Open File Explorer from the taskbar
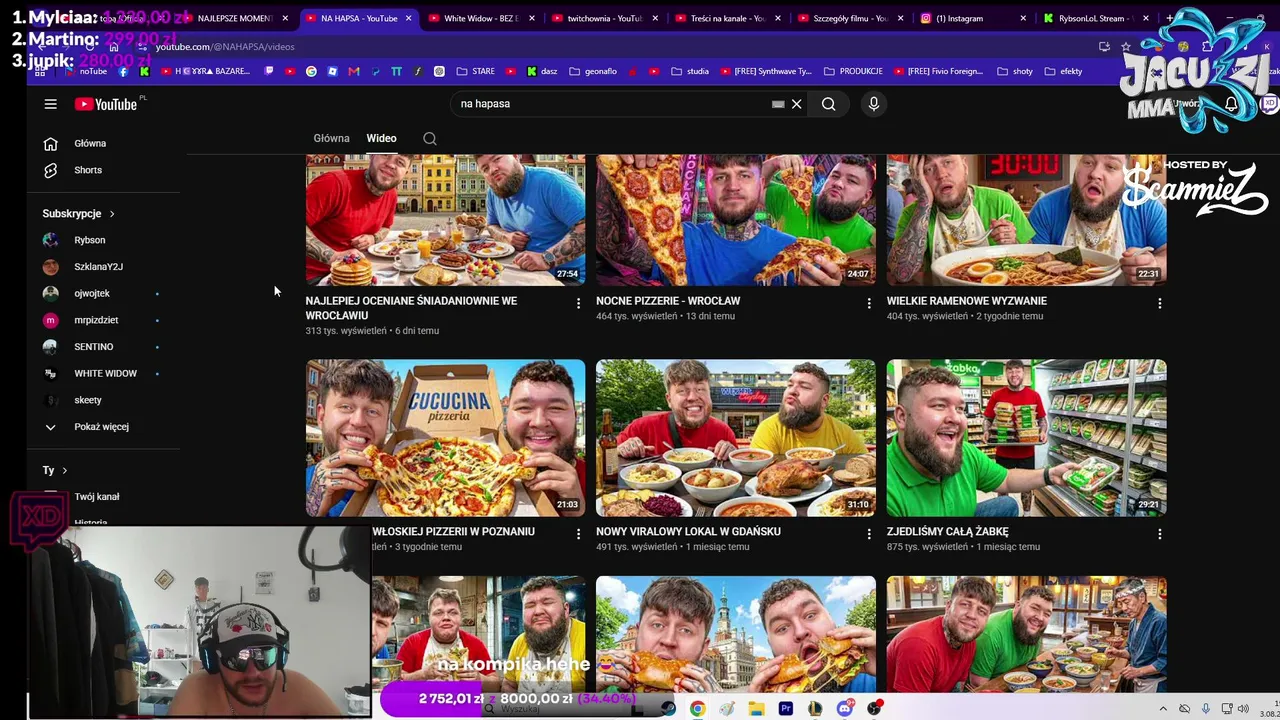1280x720 pixels. tap(756, 708)
